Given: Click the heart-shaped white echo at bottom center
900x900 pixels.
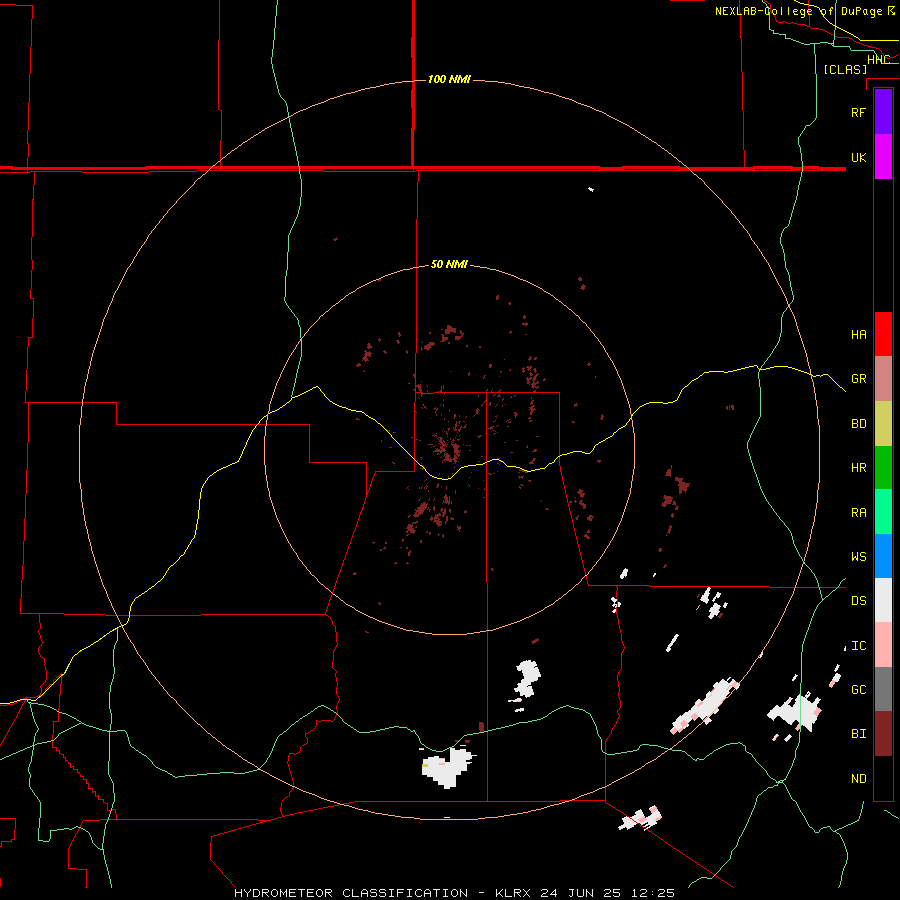Looking at the screenshot, I should point(448,767).
